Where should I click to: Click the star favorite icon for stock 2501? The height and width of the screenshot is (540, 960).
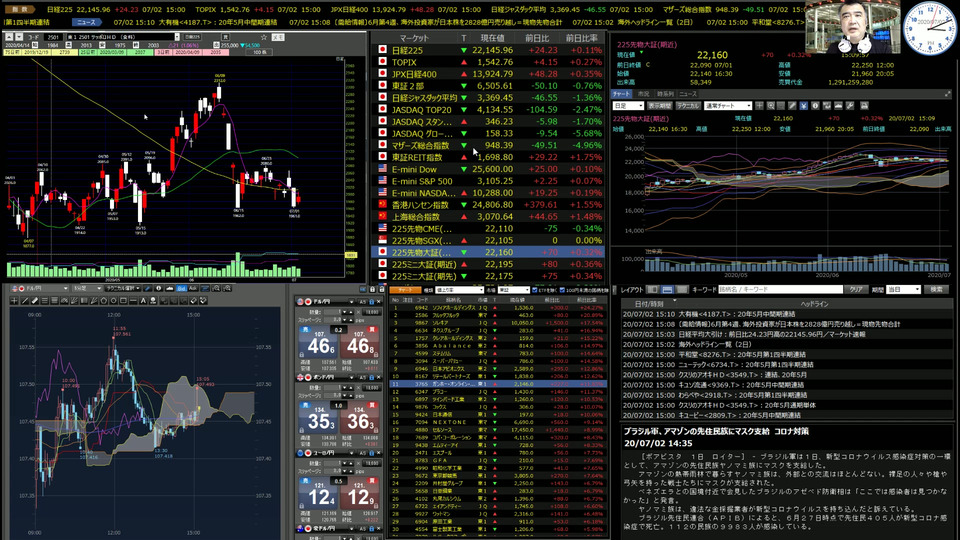click(x=264, y=37)
